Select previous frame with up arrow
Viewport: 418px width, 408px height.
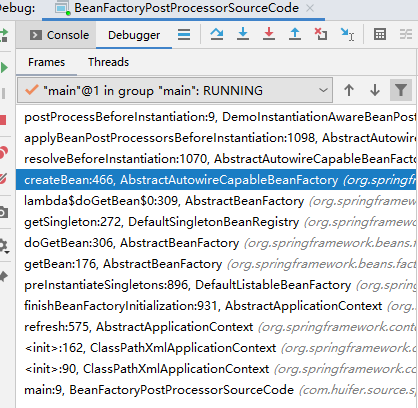349,90
